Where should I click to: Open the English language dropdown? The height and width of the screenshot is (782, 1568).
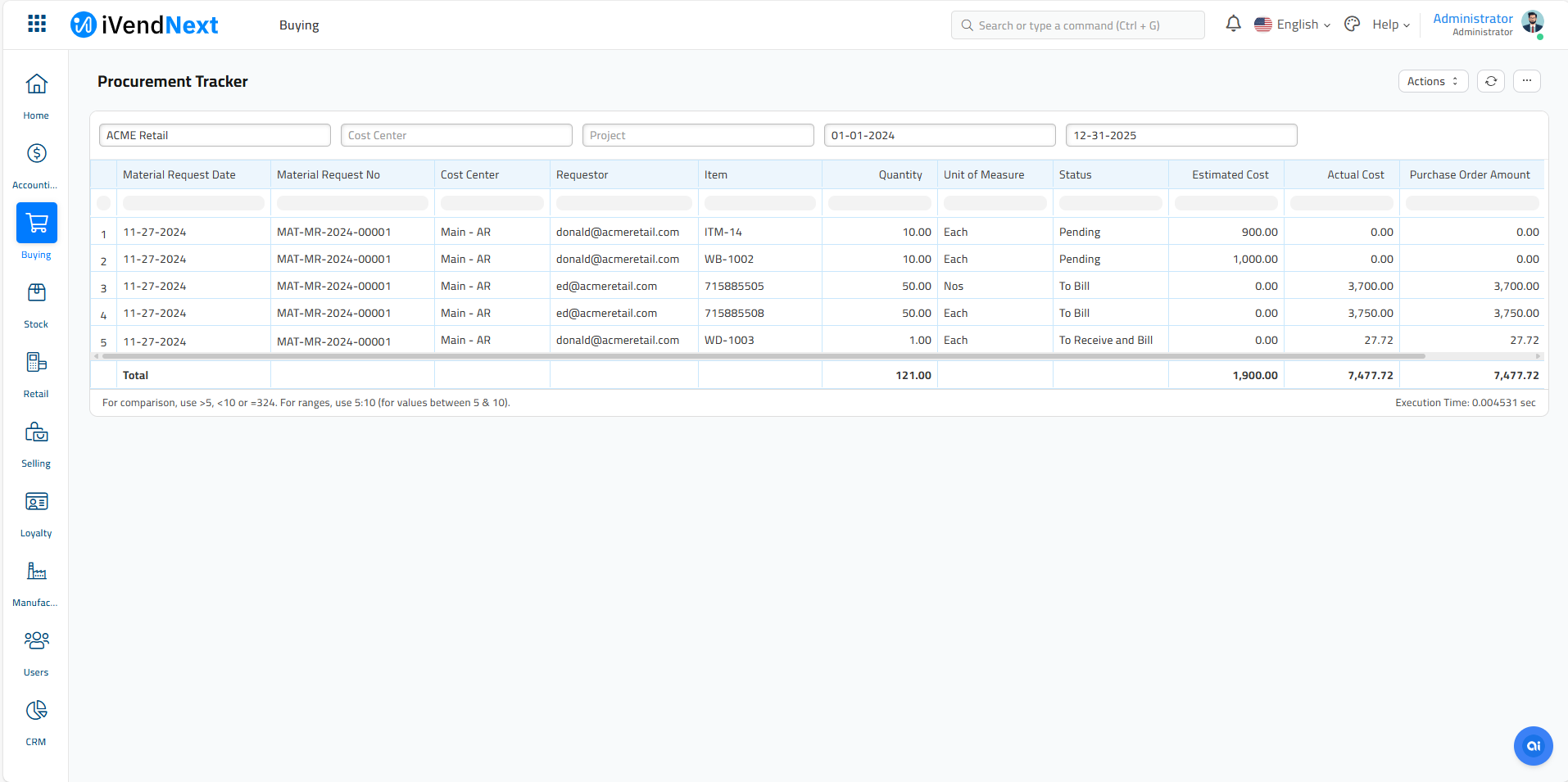[1293, 25]
